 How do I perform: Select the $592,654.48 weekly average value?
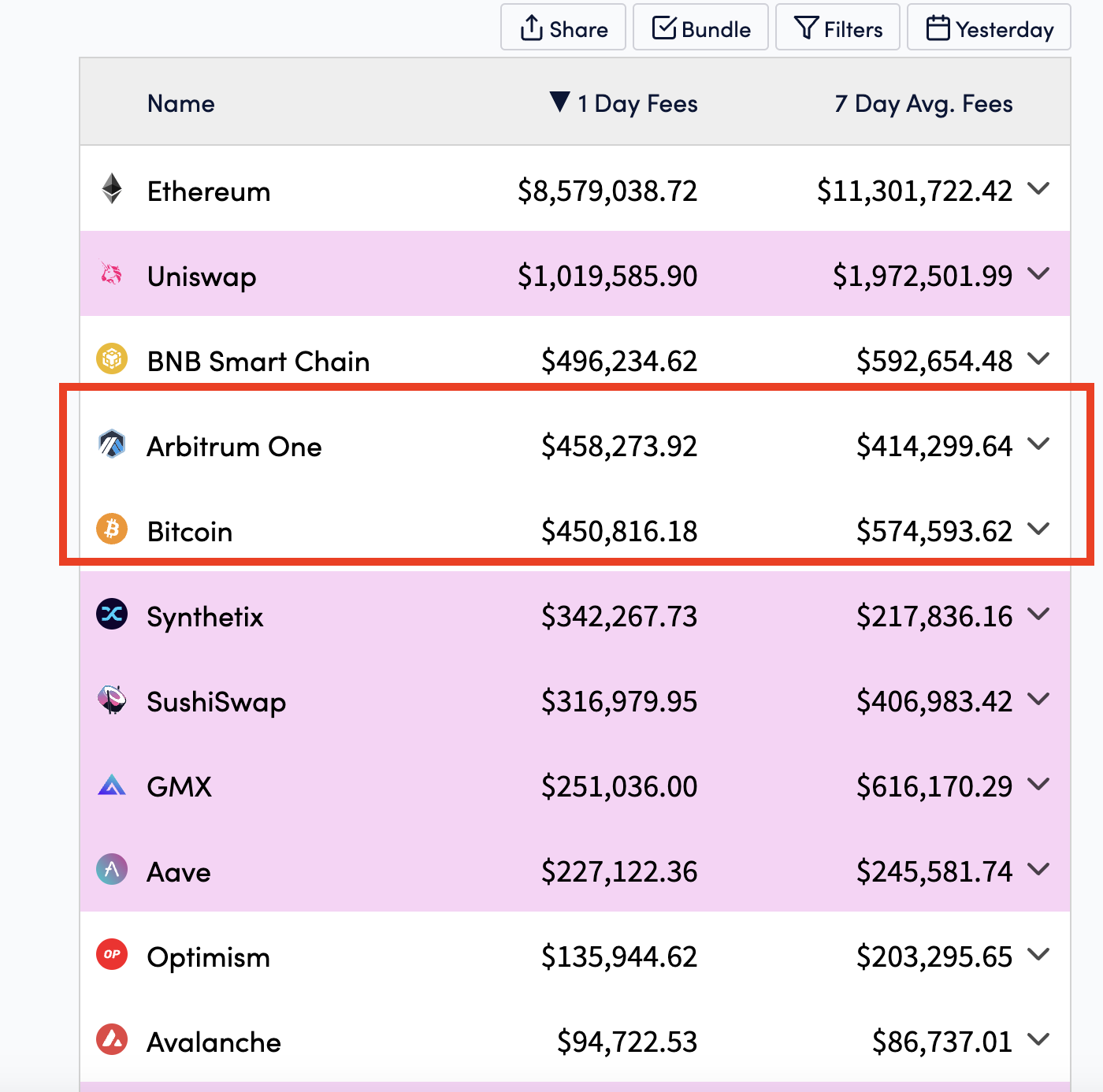(x=934, y=362)
